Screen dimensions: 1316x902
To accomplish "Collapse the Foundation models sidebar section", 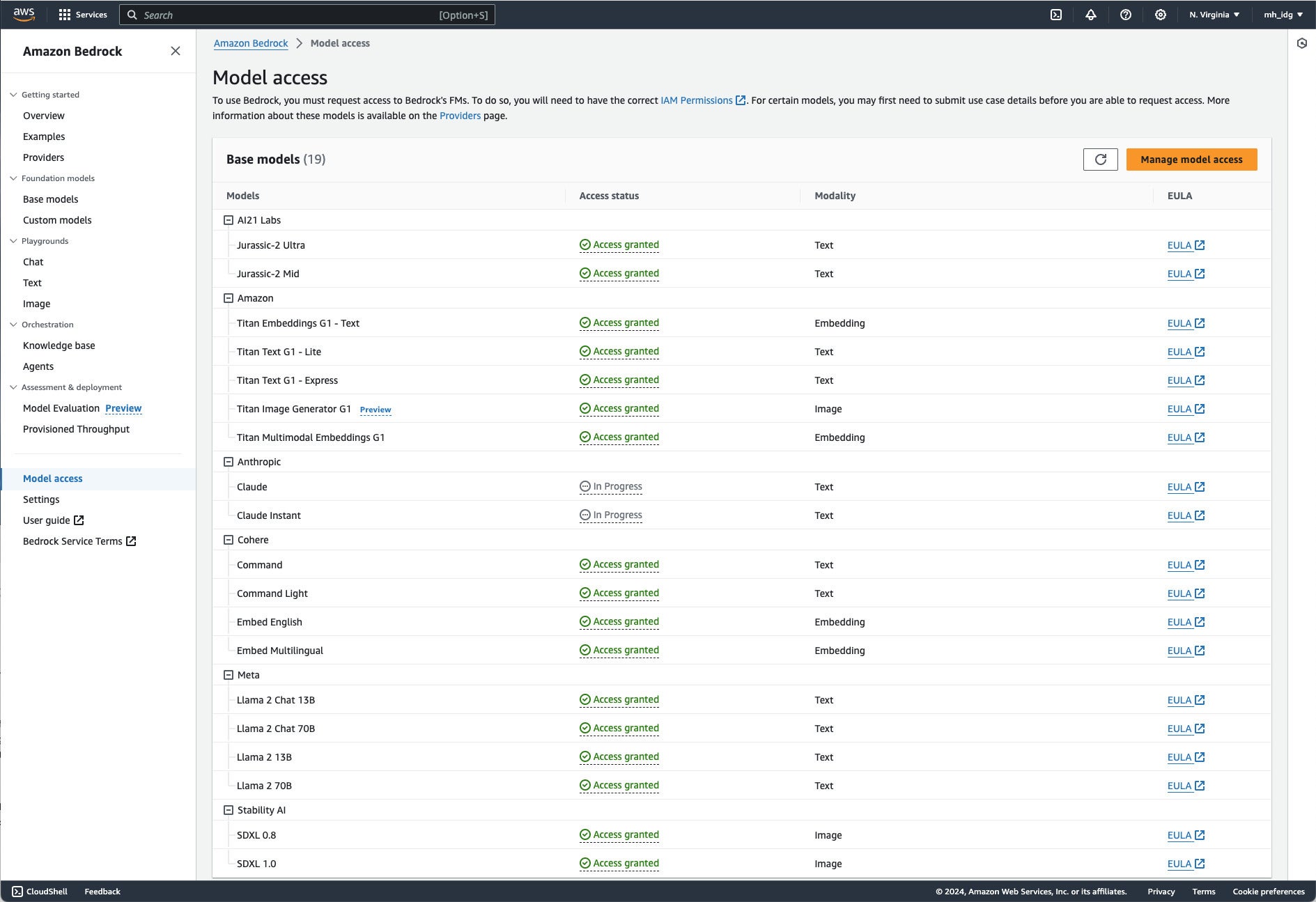I will tap(13, 178).
